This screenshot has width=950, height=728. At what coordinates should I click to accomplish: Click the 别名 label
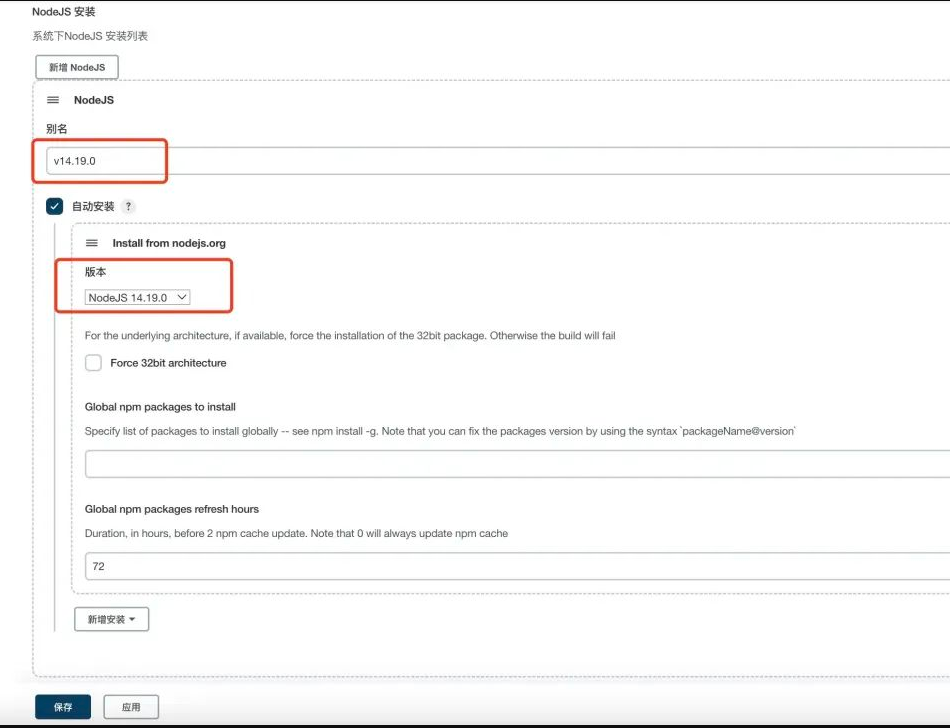[x=56, y=129]
